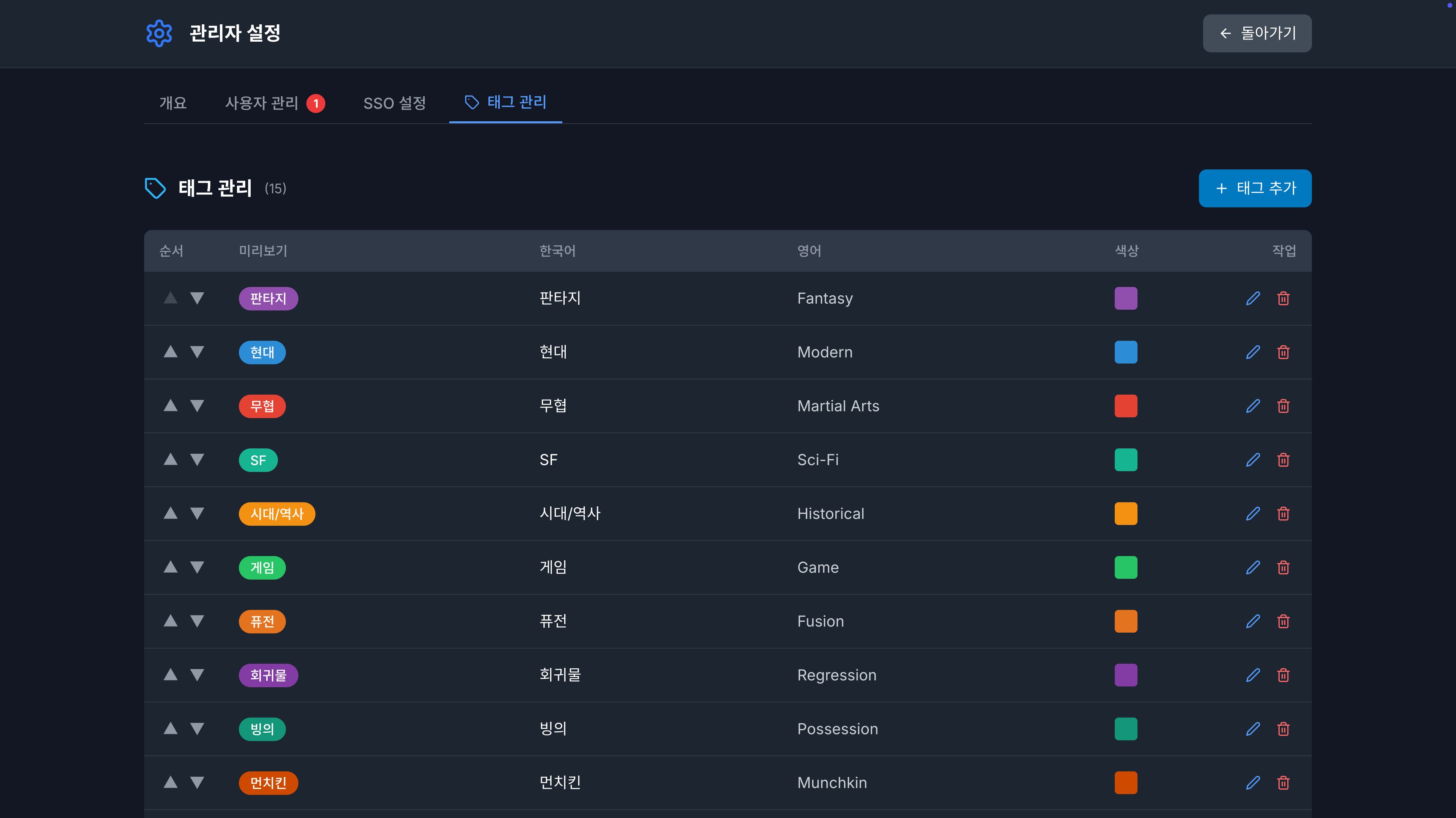
Task: Edit the Fantasy tag with pencil icon
Action: pyautogui.click(x=1252, y=298)
